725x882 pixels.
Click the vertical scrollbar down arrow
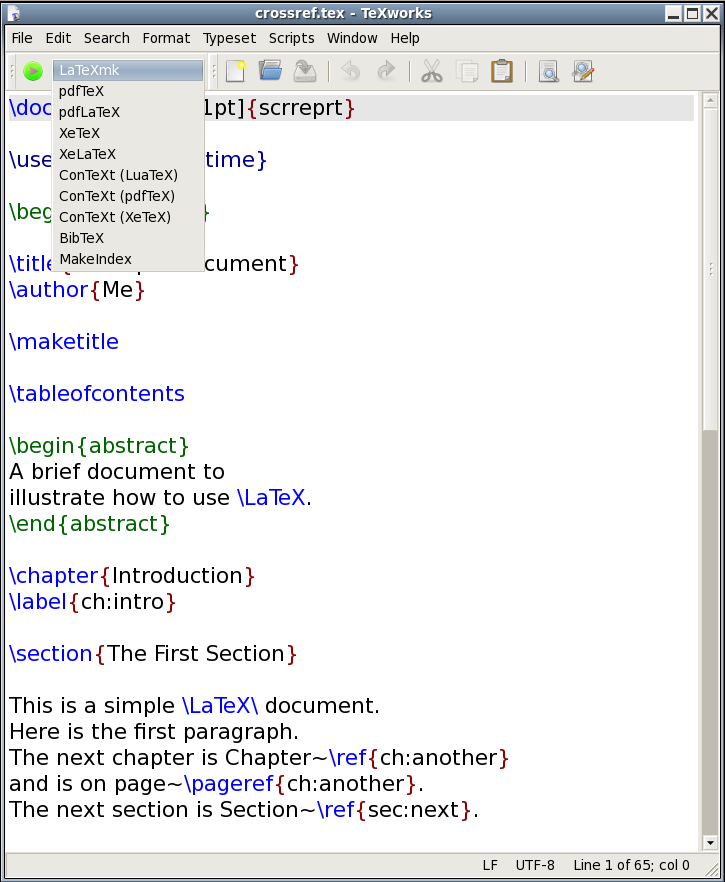[710, 842]
